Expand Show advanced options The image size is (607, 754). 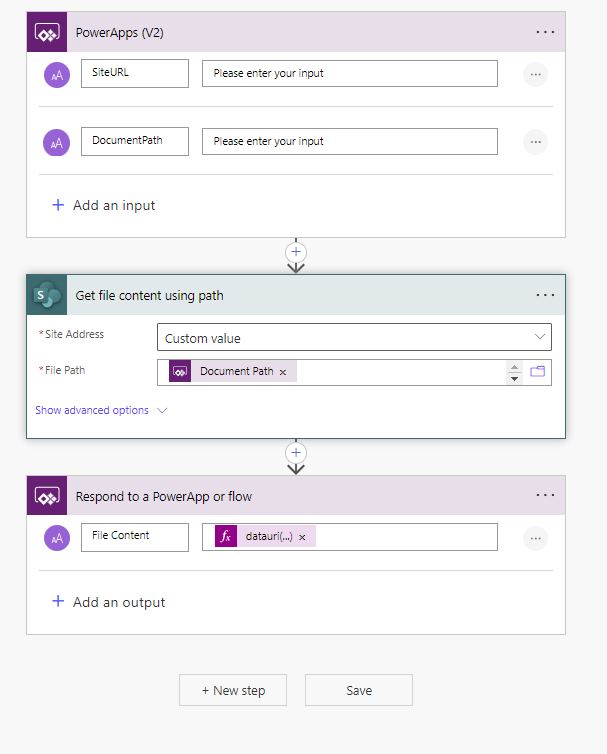92,410
